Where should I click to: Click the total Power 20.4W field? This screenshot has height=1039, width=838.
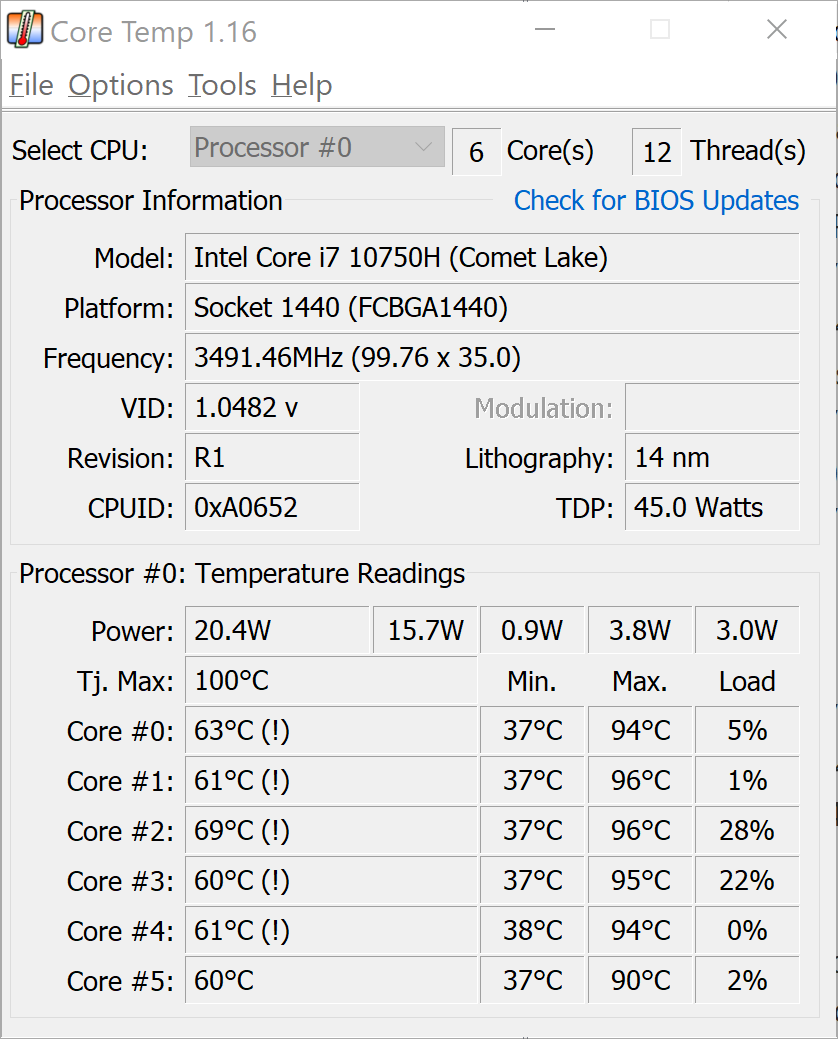(277, 630)
